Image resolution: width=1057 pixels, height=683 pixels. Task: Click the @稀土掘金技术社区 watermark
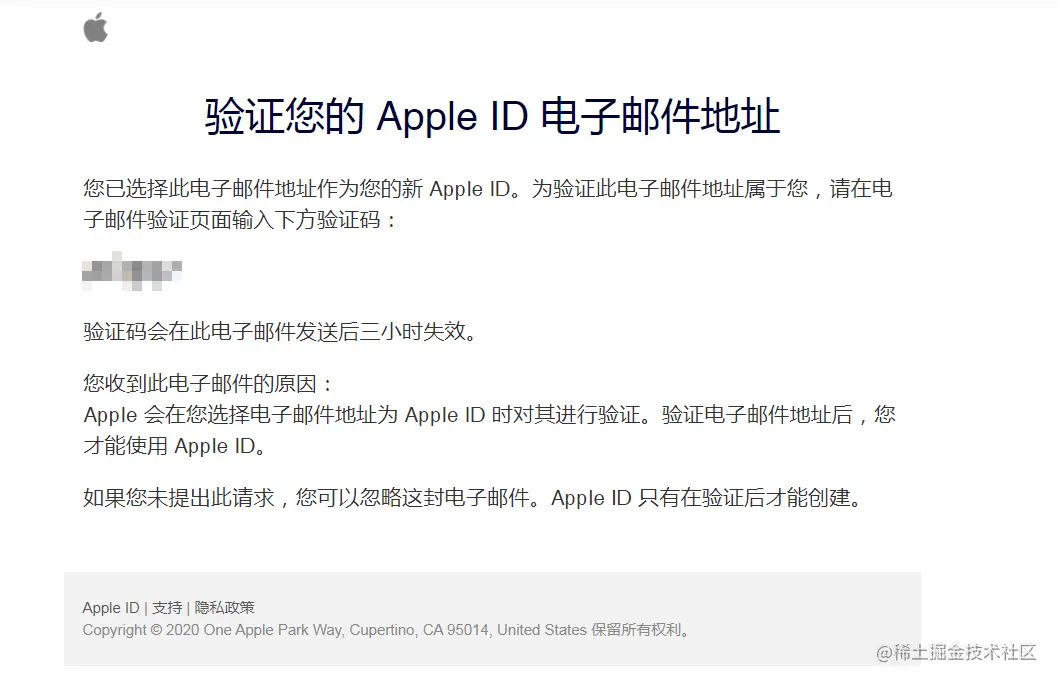click(x=956, y=652)
